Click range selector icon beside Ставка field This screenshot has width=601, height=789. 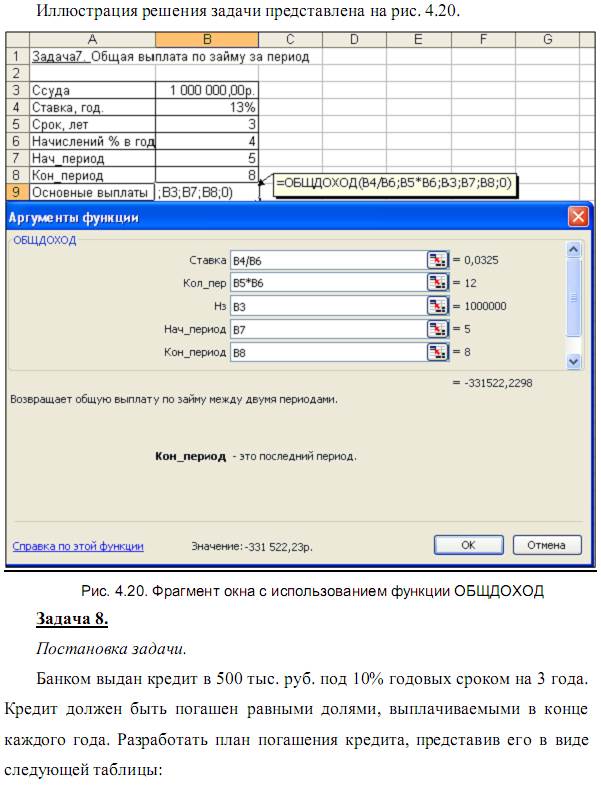pyautogui.click(x=437, y=260)
